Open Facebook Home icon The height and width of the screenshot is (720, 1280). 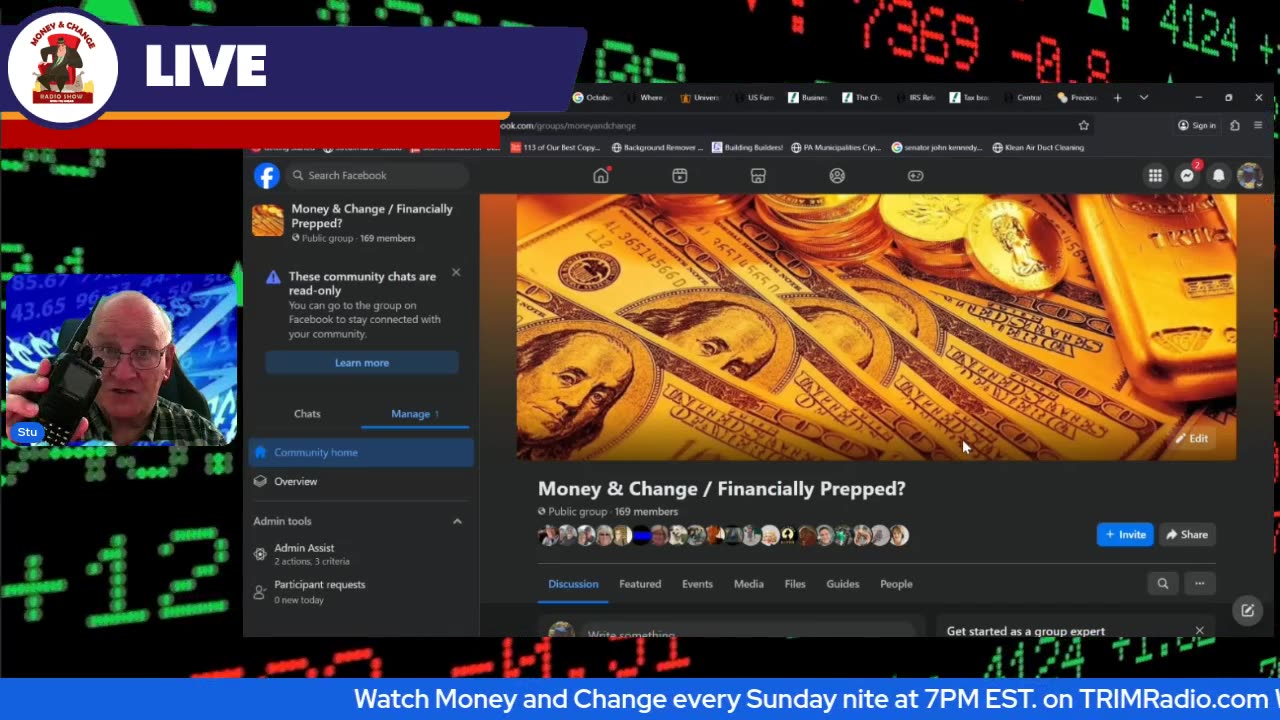click(601, 175)
